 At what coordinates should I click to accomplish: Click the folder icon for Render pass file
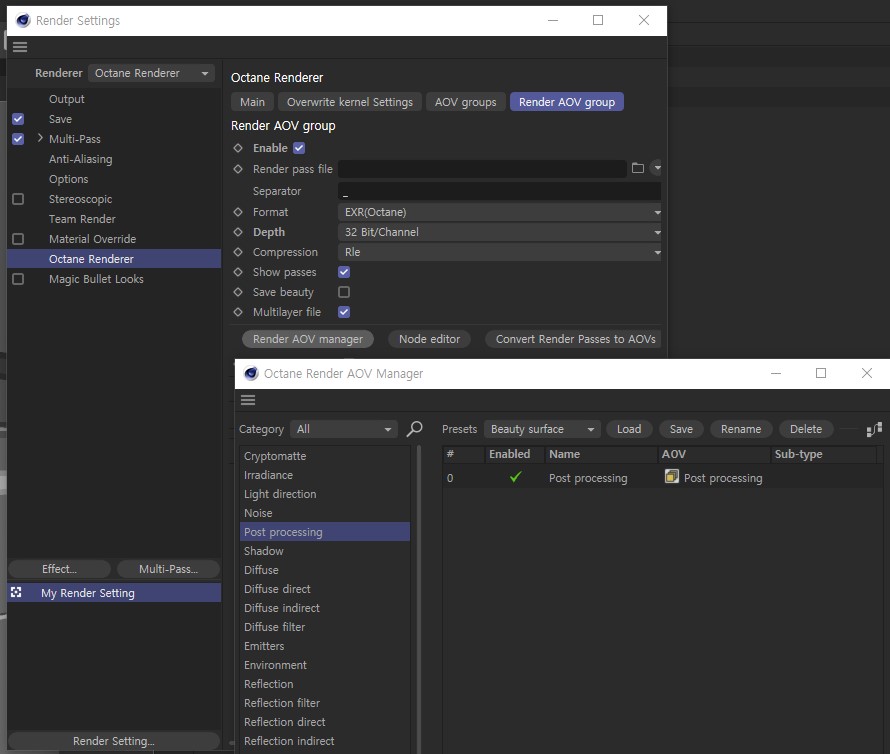(x=638, y=168)
